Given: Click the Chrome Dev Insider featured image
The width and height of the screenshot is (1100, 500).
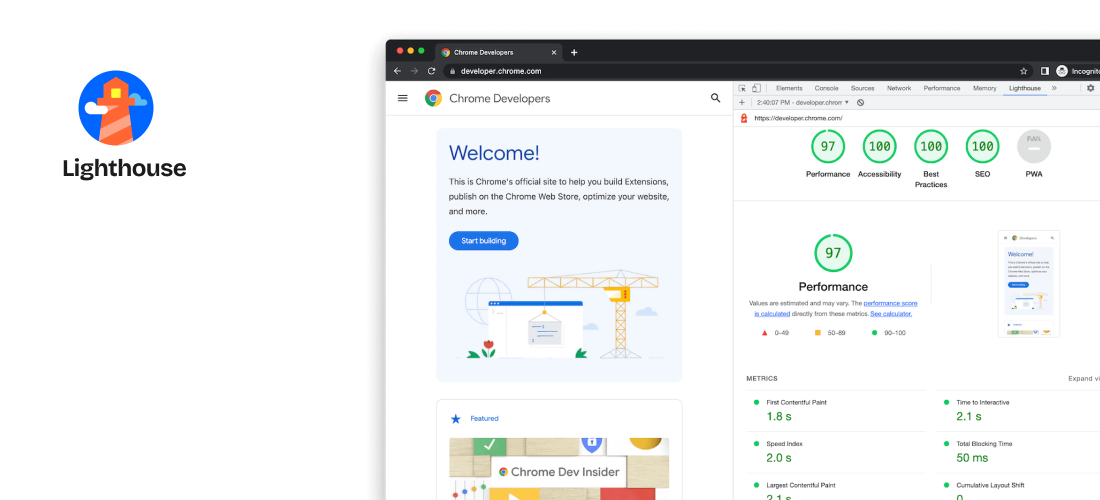Looking at the screenshot, I should click(x=559, y=468).
